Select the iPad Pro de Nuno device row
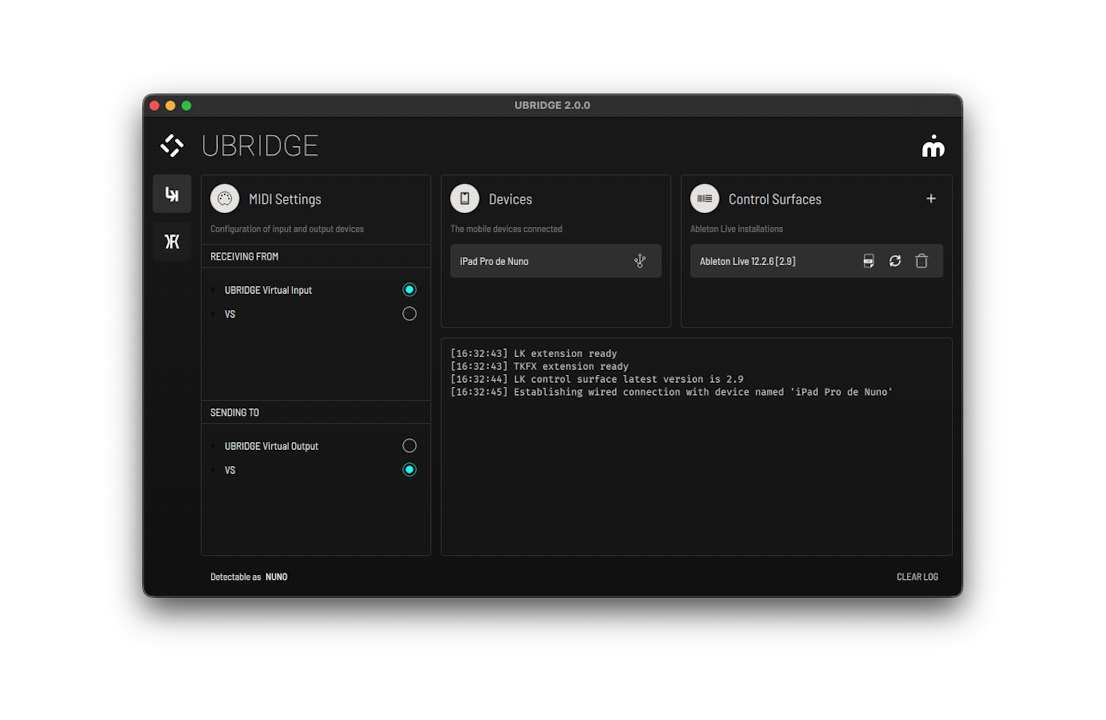 (x=555, y=261)
